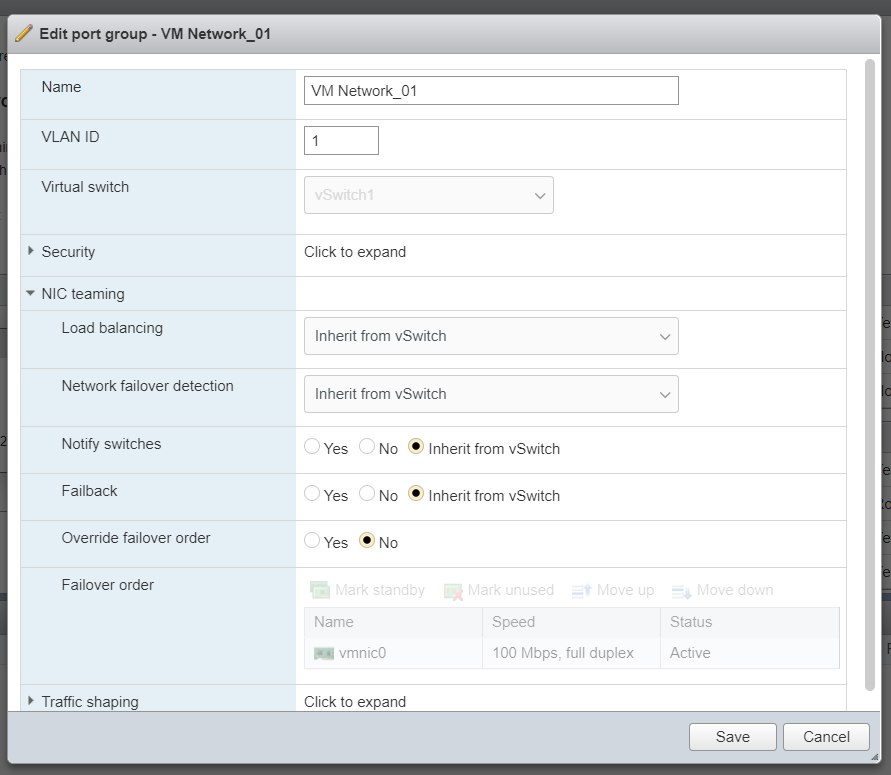Click the Mark standby icon
This screenshot has height=775, width=891.
[x=320, y=590]
